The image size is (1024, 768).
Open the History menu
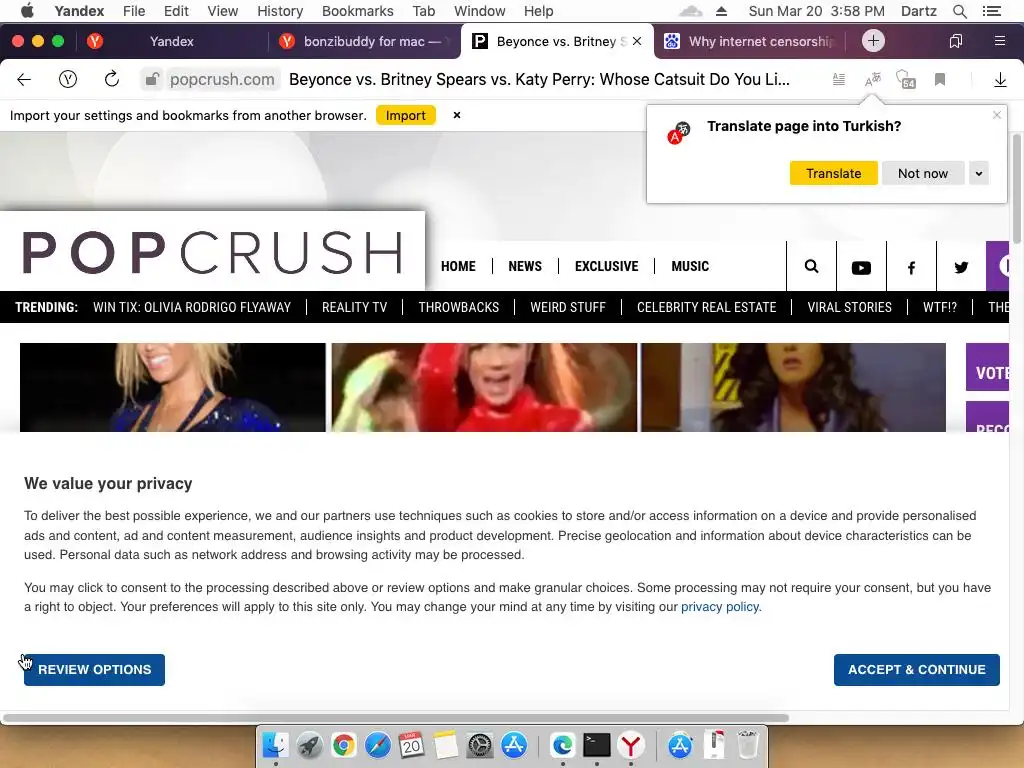tap(280, 11)
